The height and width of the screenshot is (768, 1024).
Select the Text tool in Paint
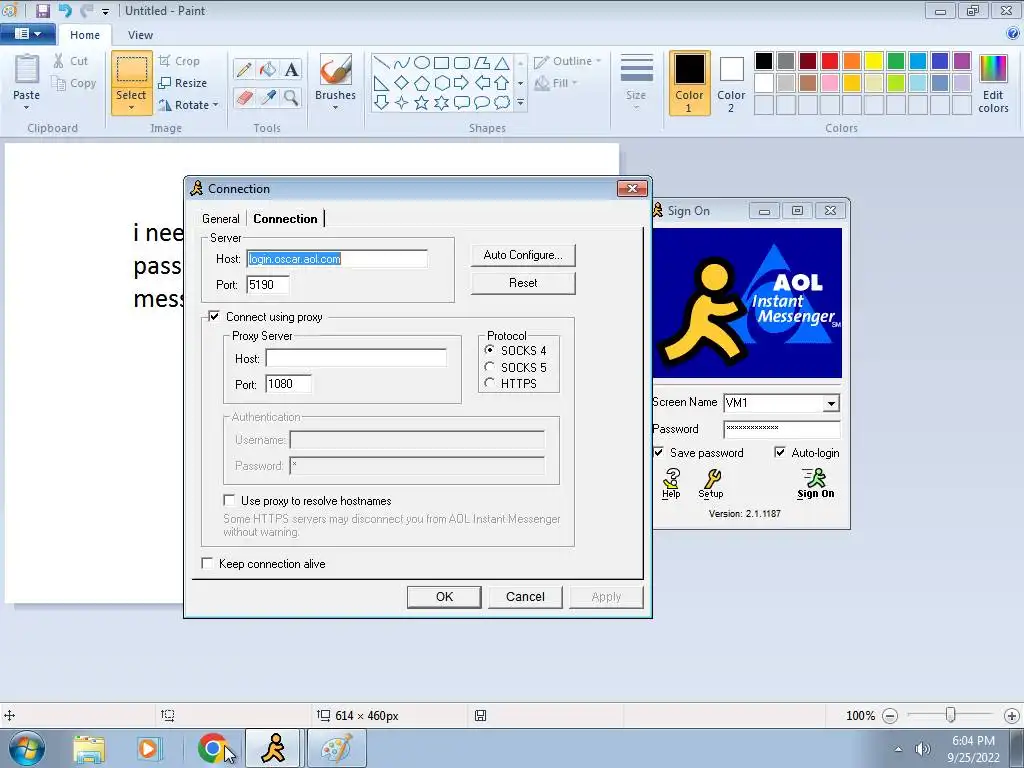tap(291, 69)
